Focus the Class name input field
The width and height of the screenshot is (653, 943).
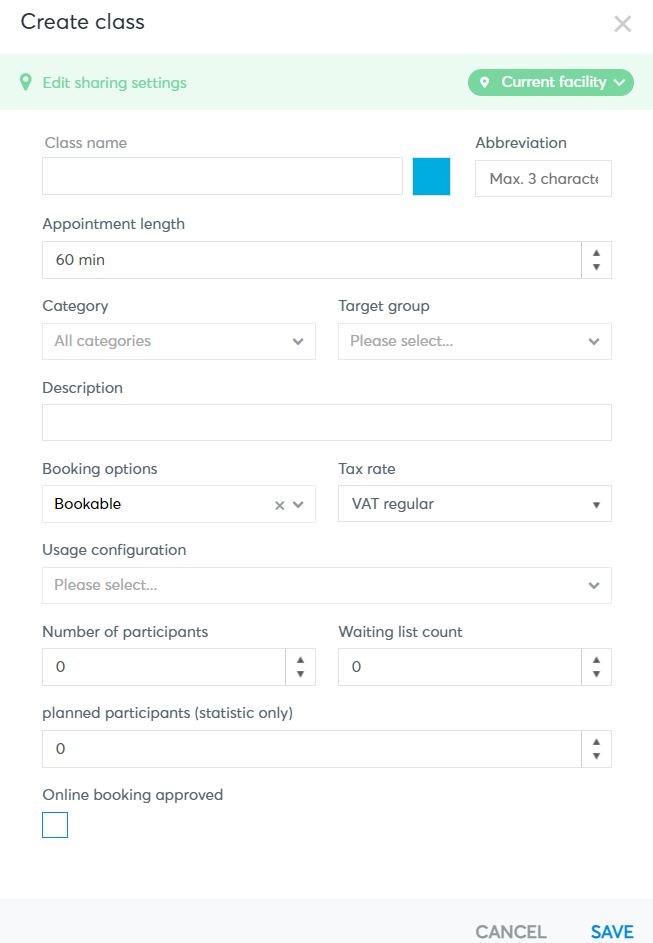click(x=222, y=176)
